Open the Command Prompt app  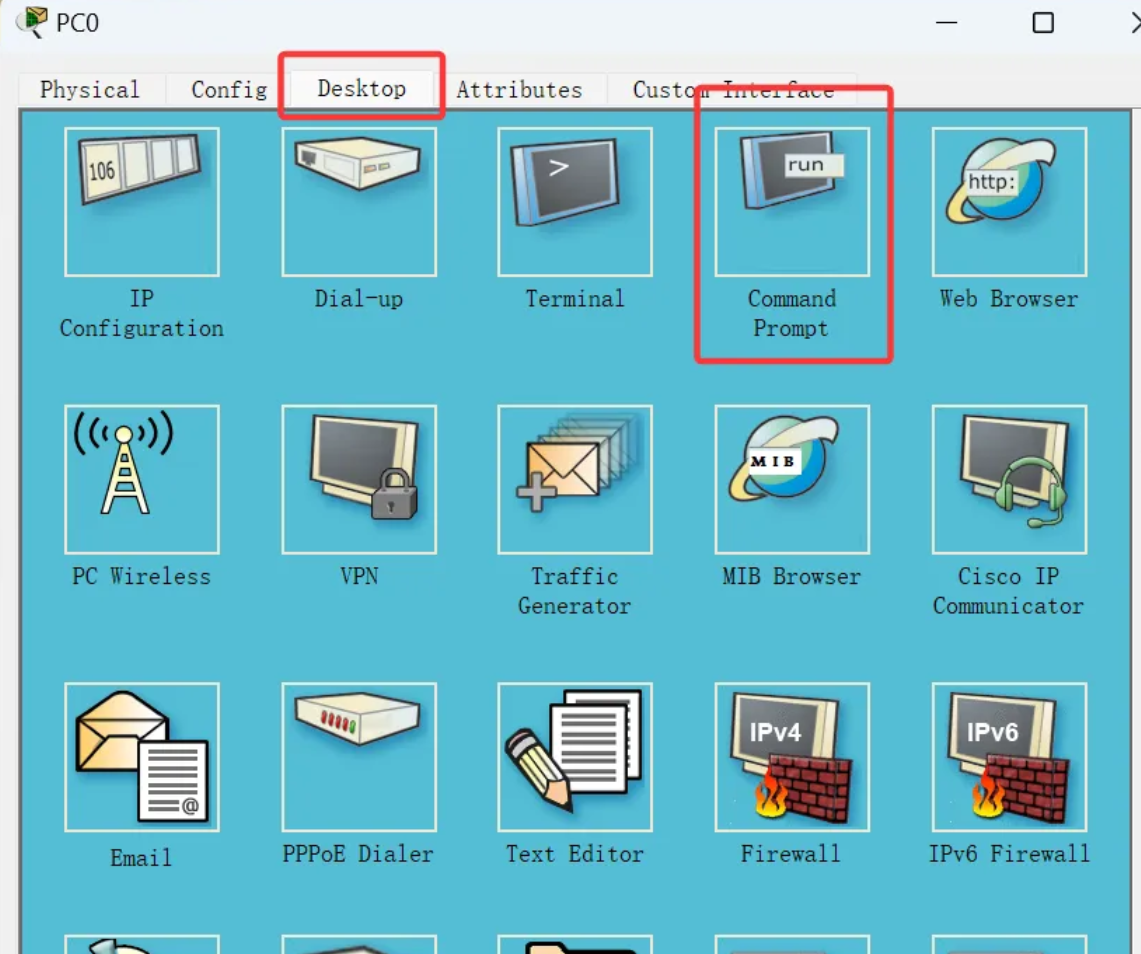click(792, 202)
